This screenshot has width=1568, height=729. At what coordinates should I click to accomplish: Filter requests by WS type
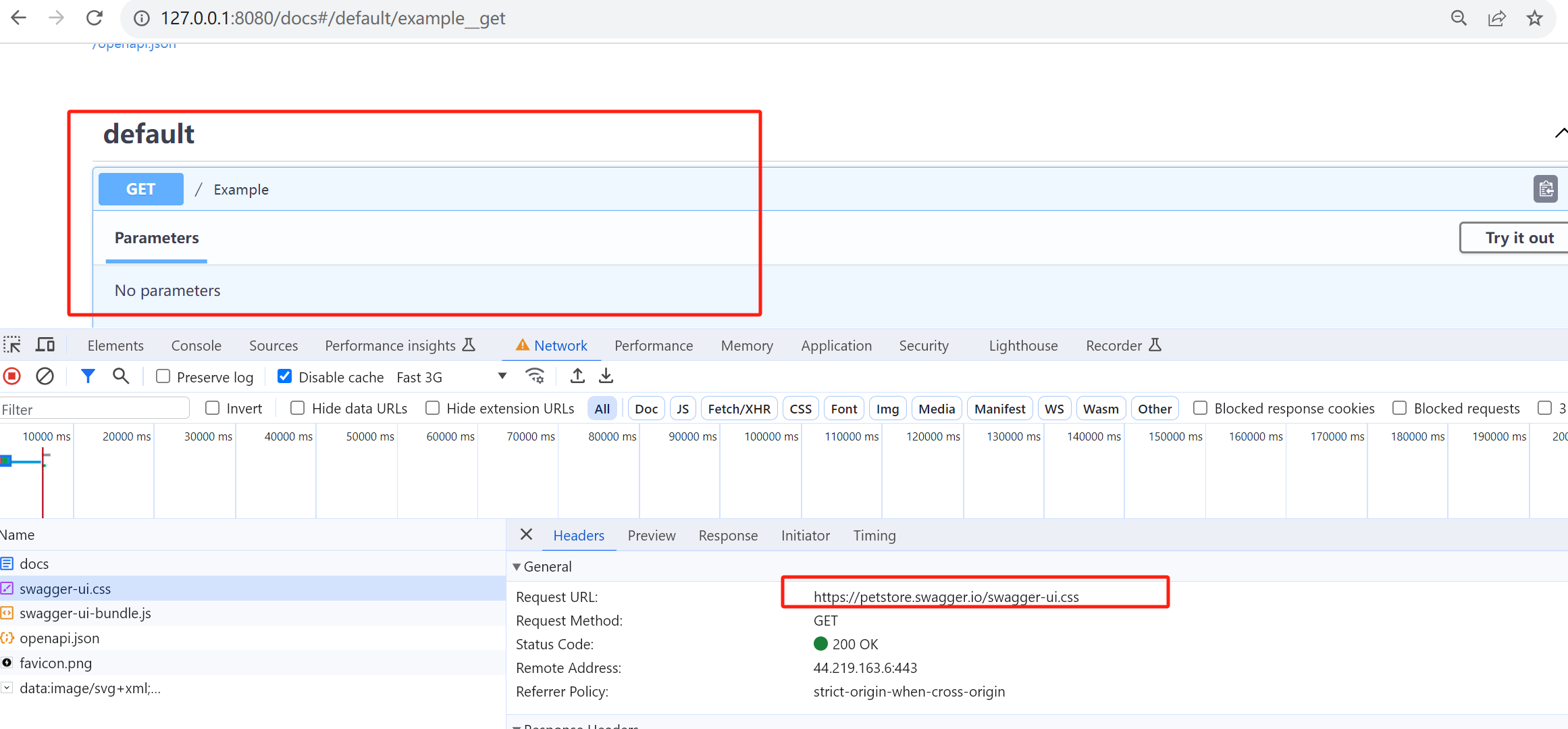click(x=1054, y=408)
